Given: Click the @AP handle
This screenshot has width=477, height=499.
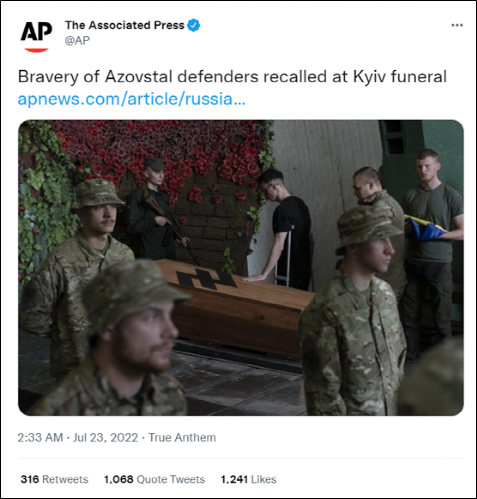Looking at the screenshot, I should coord(77,41).
